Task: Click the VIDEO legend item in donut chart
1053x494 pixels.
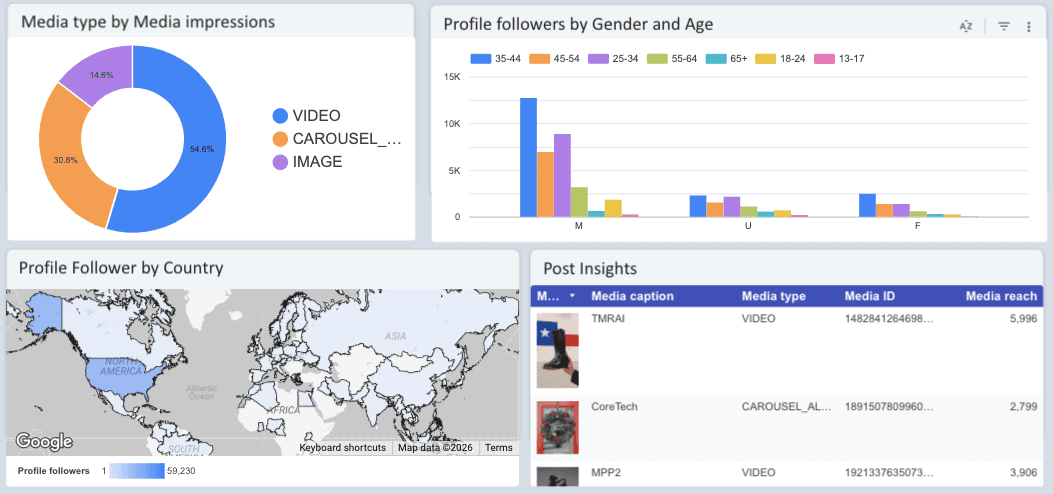Action: [306, 115]
